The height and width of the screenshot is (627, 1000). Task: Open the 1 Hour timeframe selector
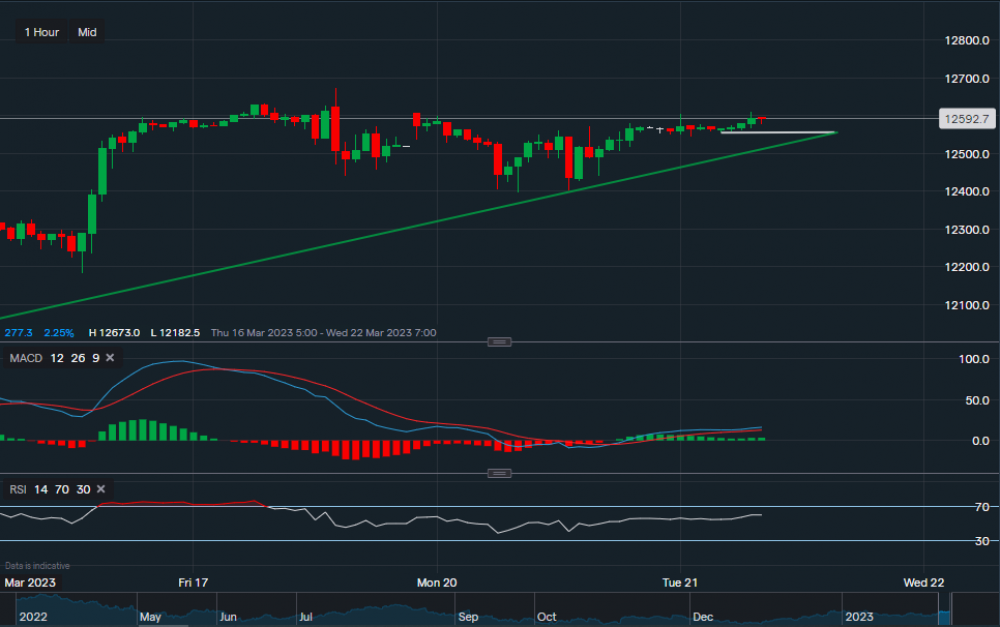(41, 31)
